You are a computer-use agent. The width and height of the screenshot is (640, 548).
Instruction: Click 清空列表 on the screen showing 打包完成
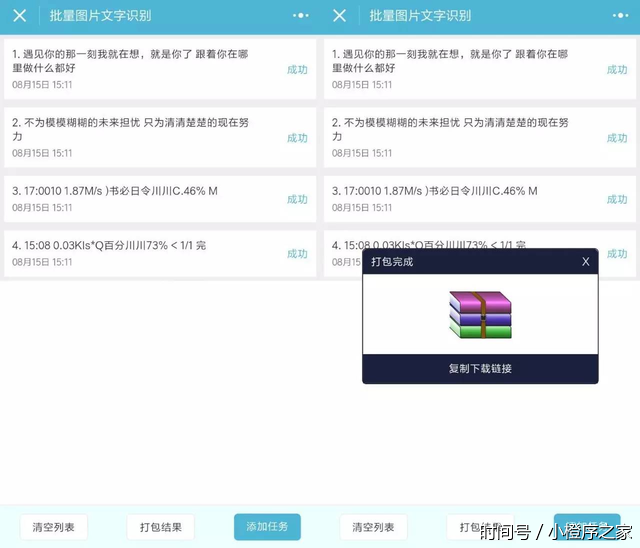373,527
